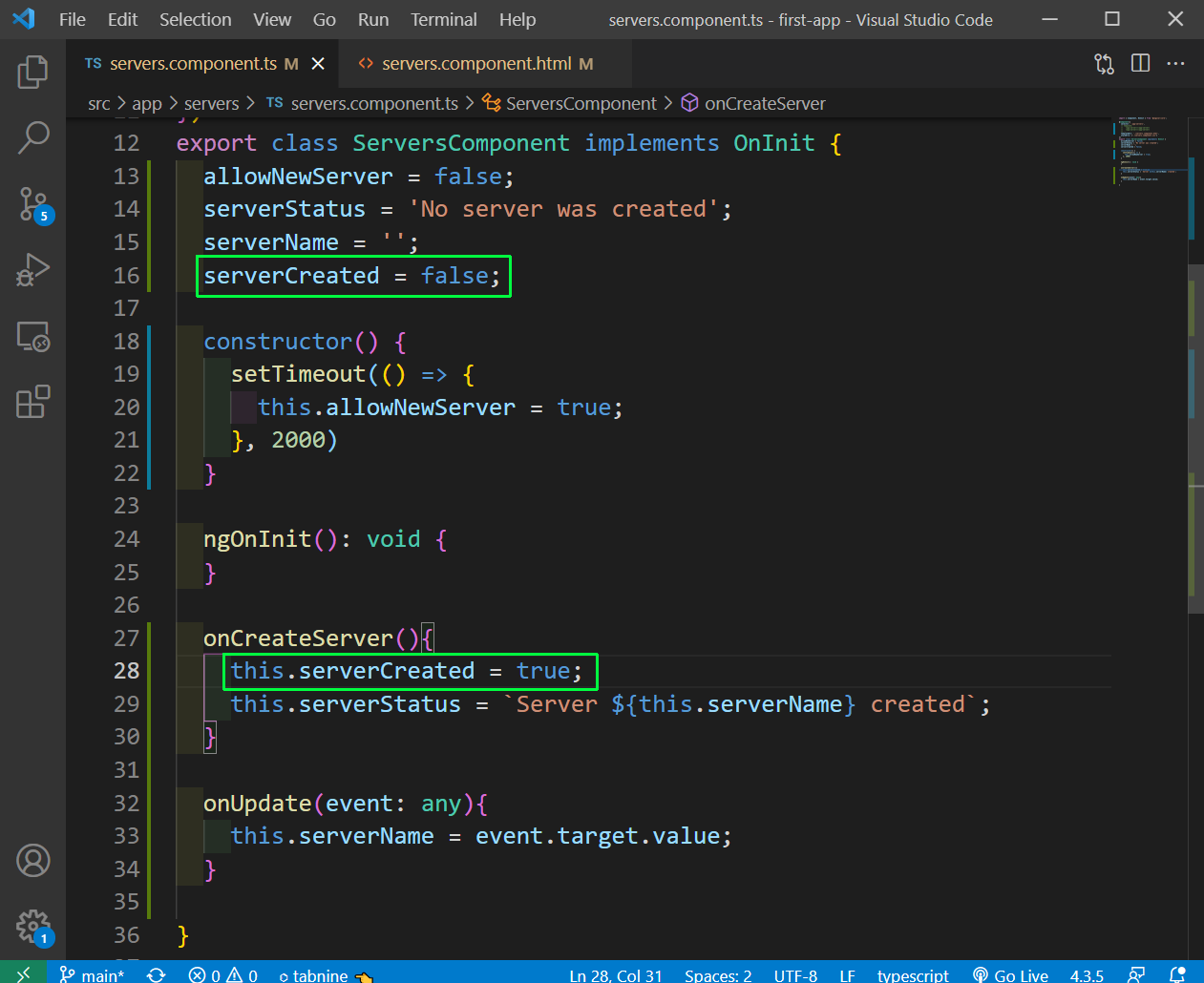Click line number 28 in gutter
This screenshot has width=1204, height=983.
tap(126, 671)
